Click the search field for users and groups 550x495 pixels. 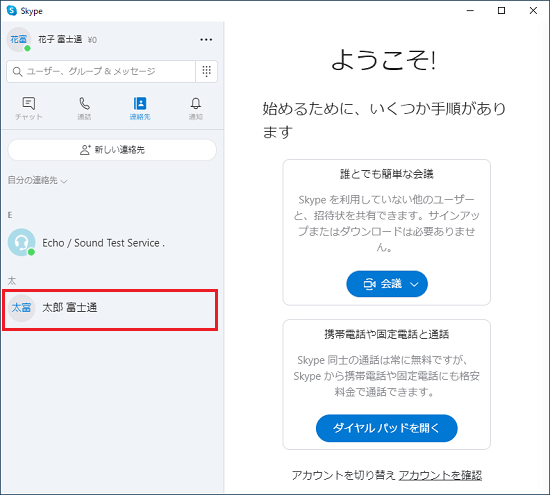[101, 71]
